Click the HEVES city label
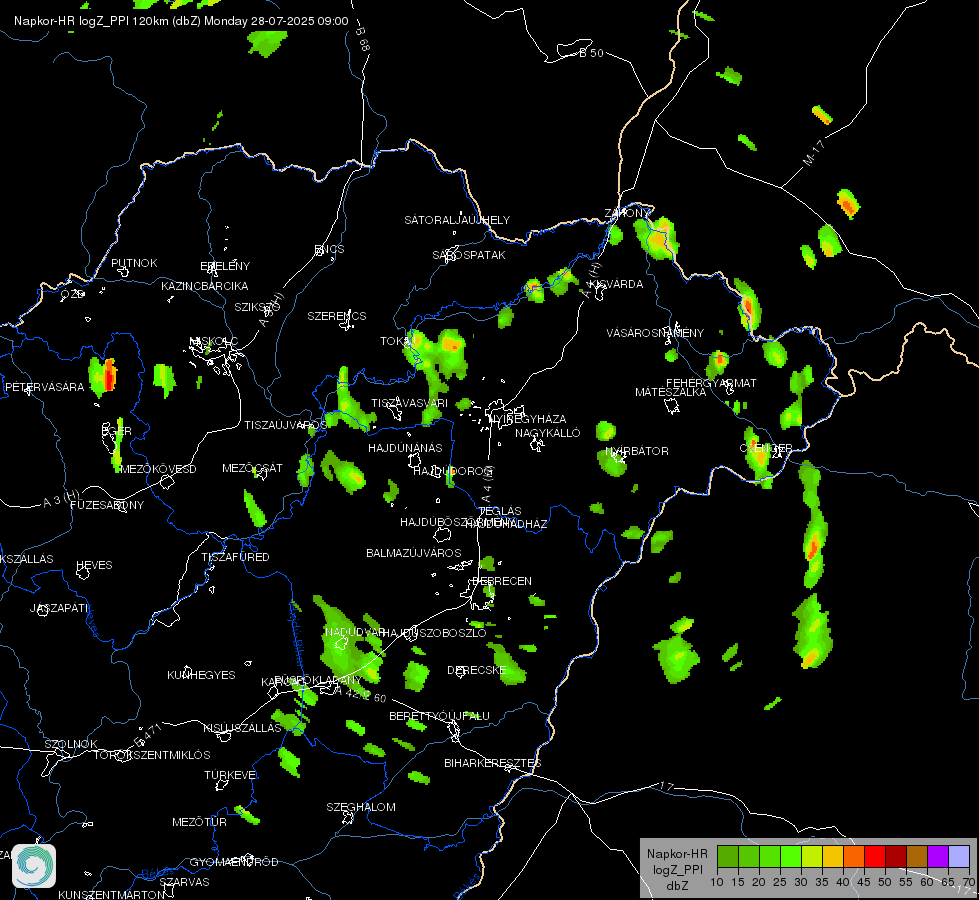979x900 pixels. pyautogui.click(x=94, y=565)
